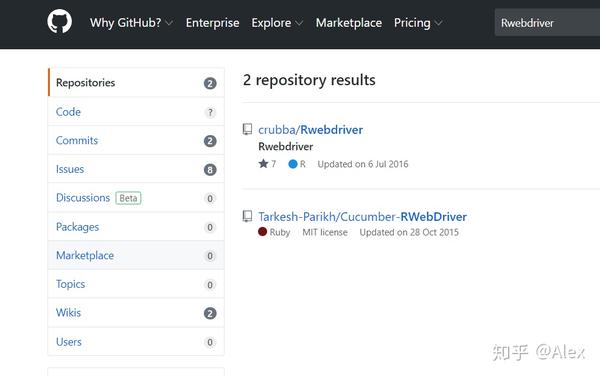
Task: Open the GitHub Octocat home logo
Action: point(59,21)
